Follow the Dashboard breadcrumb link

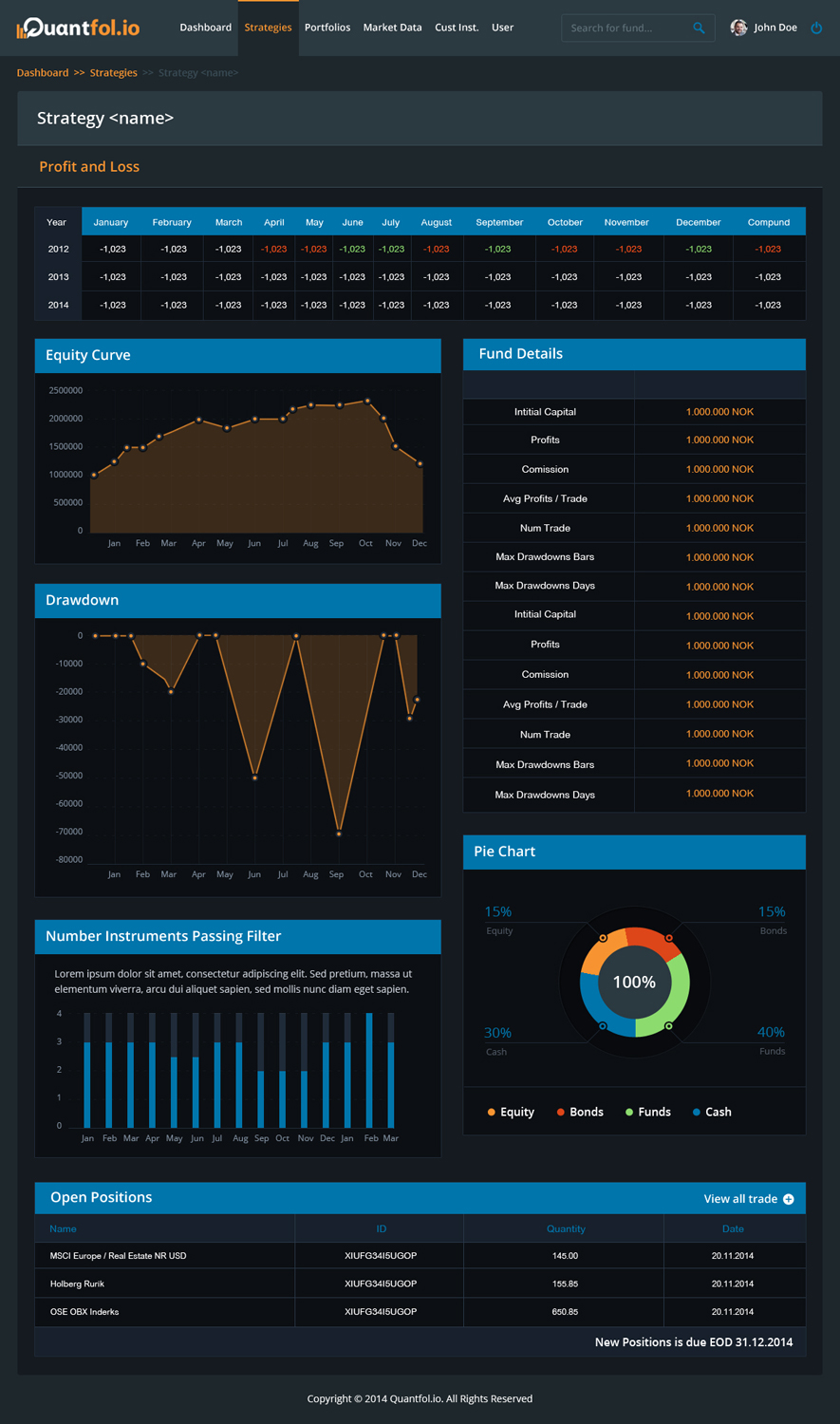[43, 72]
